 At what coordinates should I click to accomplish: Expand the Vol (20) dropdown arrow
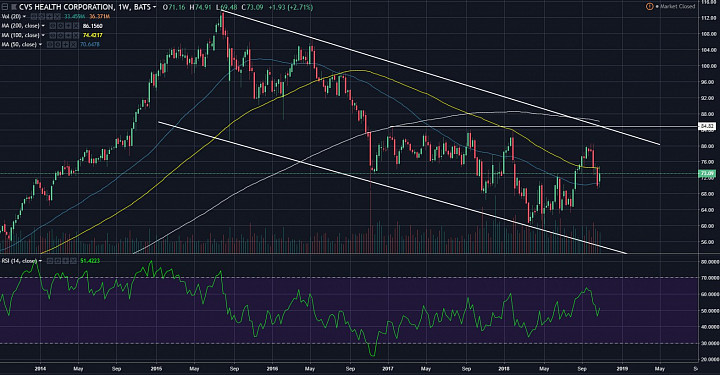click(x=24, y=17)
